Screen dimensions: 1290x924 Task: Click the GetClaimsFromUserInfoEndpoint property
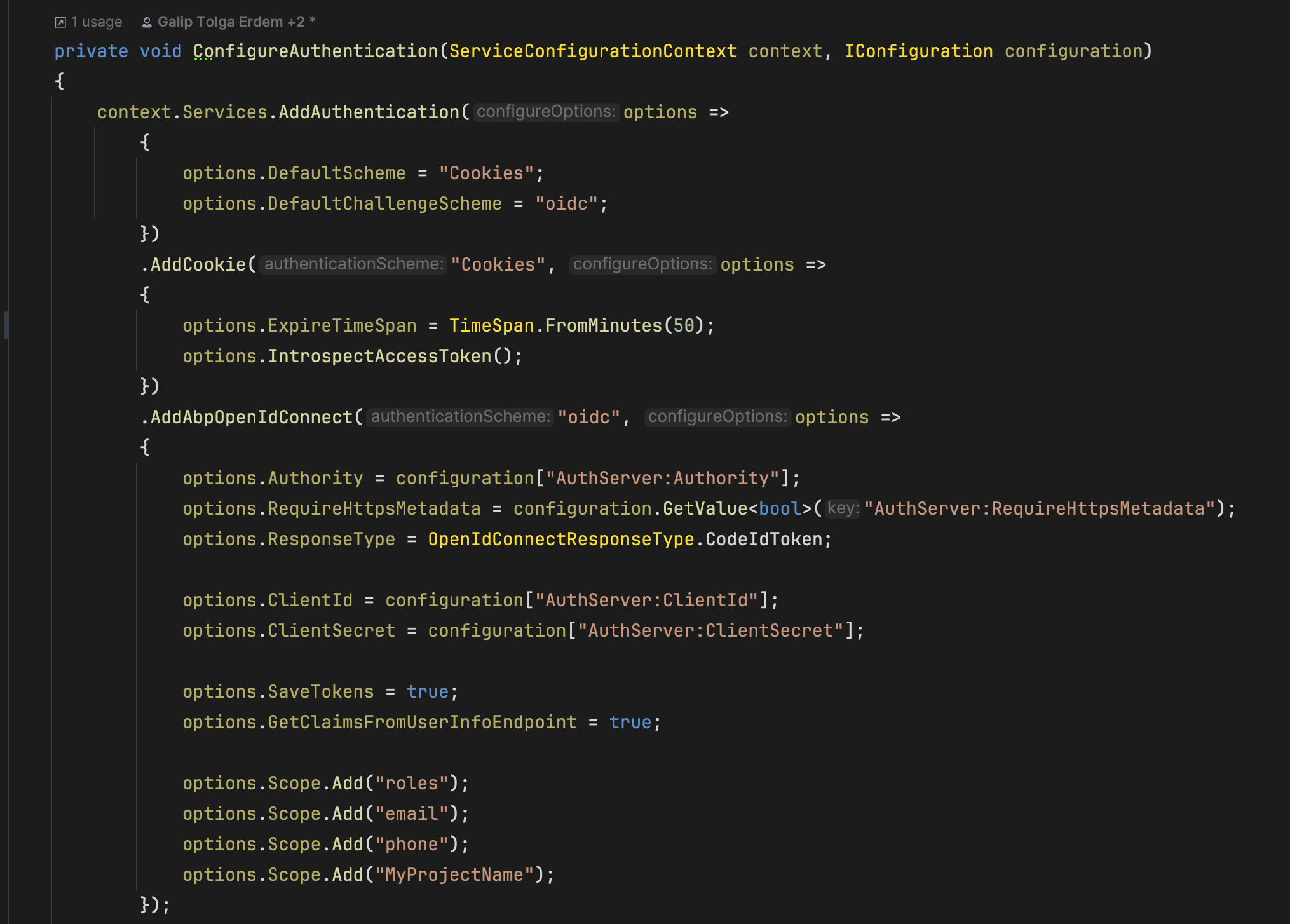(422, 723)
